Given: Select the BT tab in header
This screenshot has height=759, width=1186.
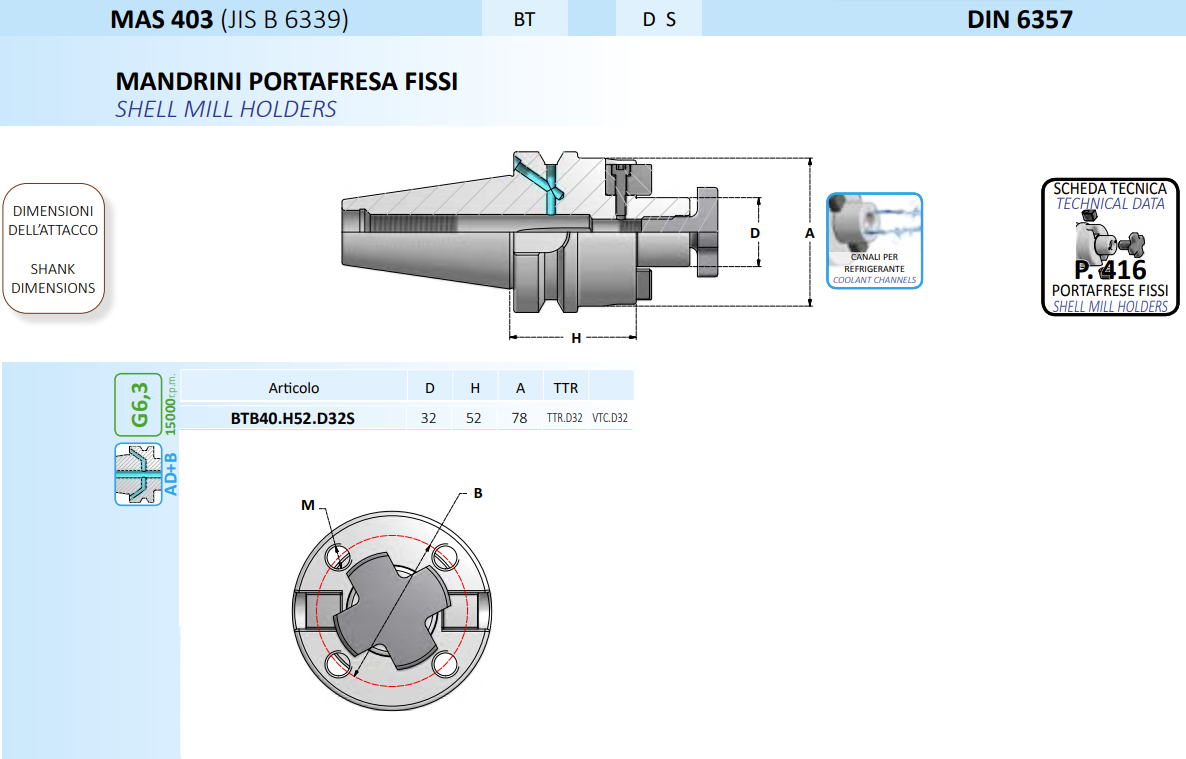Looking at the screenshot, I should (524, 19).
